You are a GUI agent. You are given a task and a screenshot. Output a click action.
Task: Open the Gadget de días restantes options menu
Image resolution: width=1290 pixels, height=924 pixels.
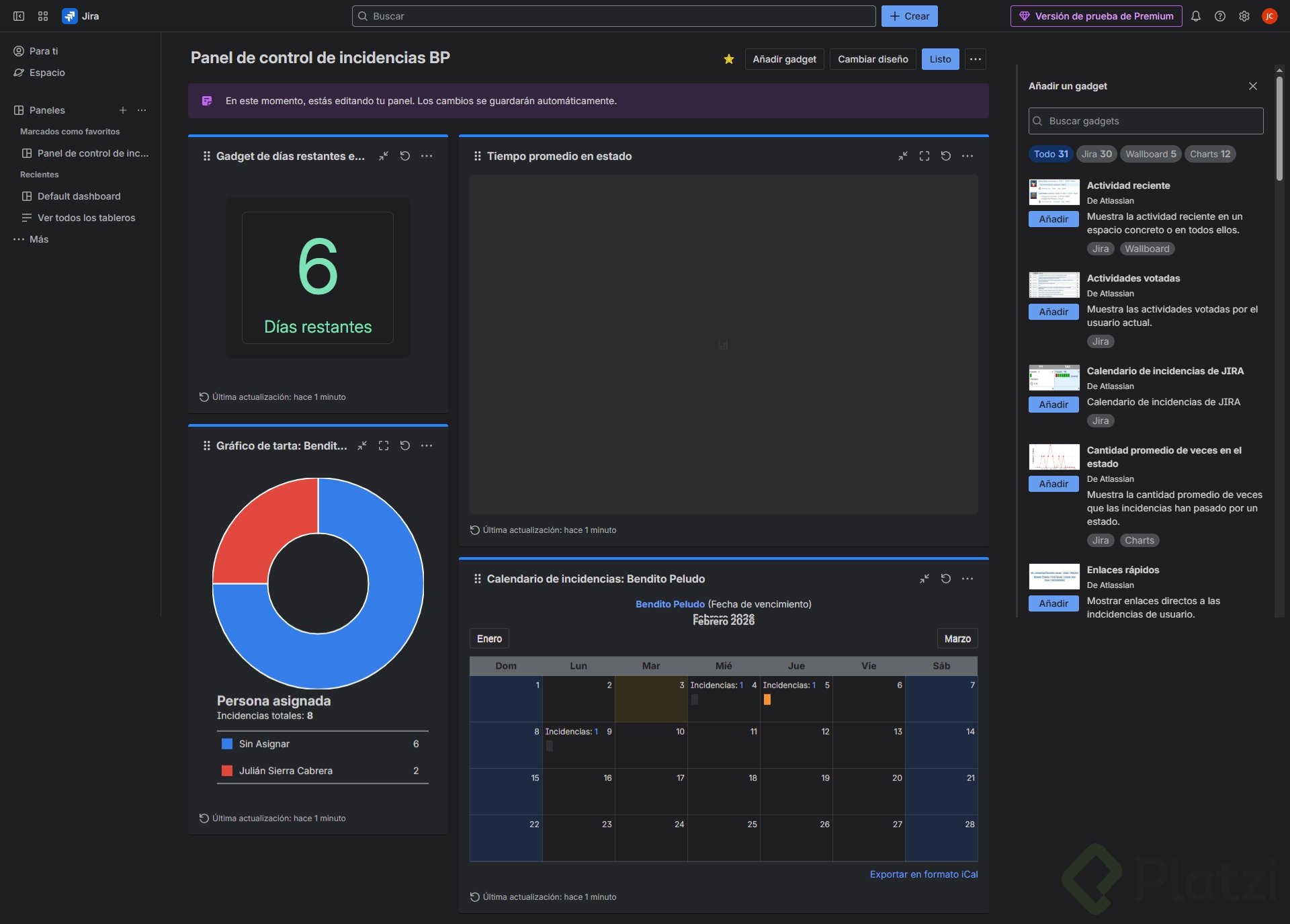pyautogui.click(x=427, y=156)
